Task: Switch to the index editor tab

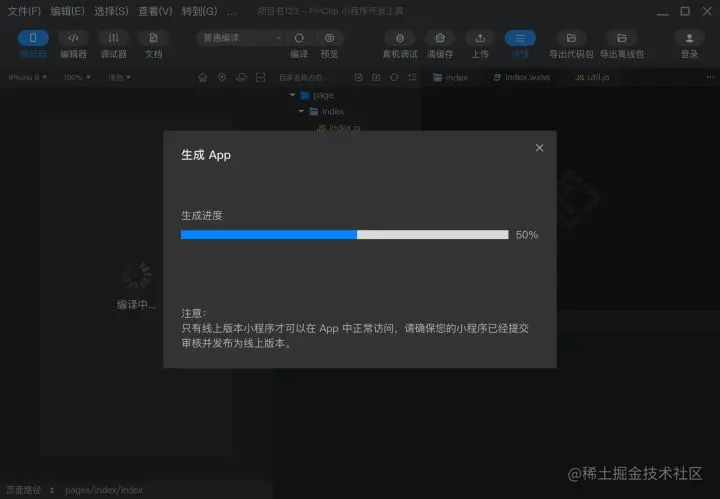Action: pyautogui.click(x=450, y=77)
